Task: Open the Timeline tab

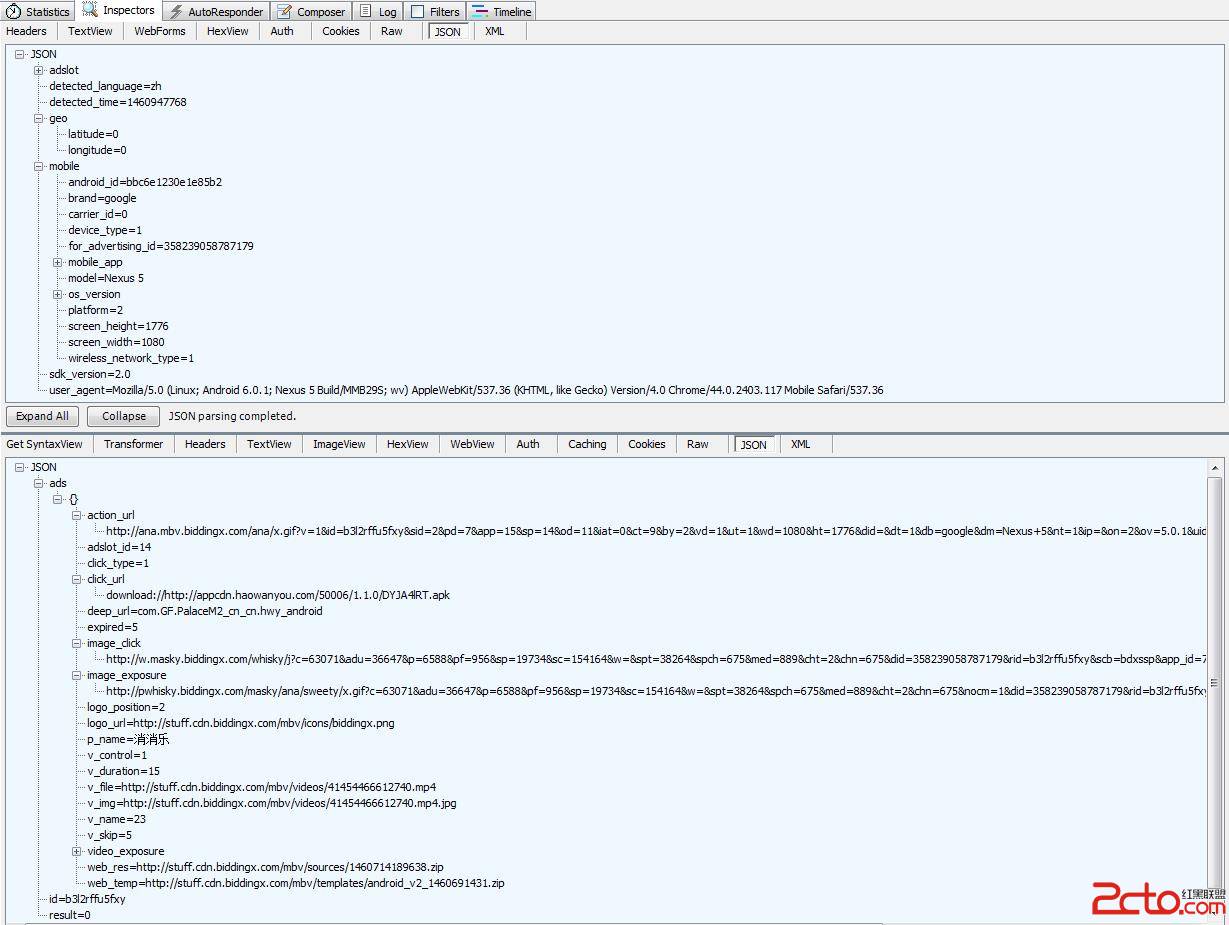Action: click(502, 12)
